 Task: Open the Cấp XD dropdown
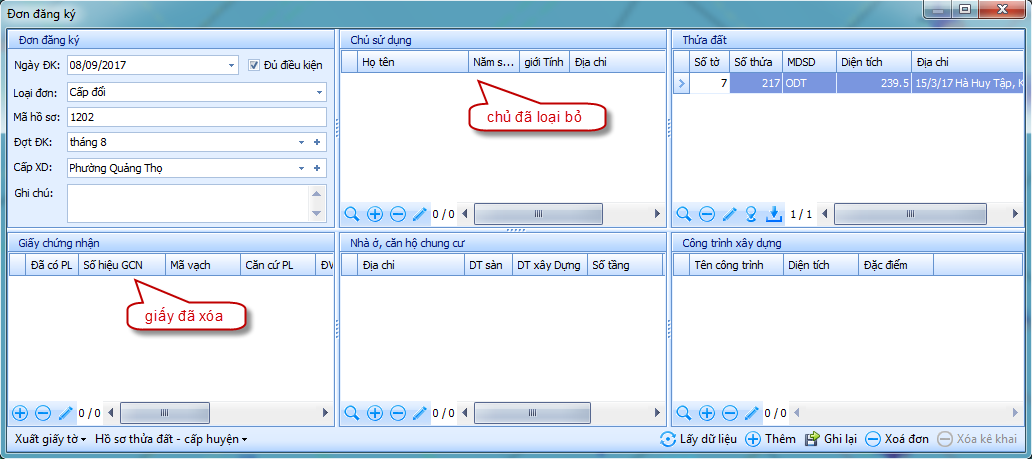tap(301, 168)
